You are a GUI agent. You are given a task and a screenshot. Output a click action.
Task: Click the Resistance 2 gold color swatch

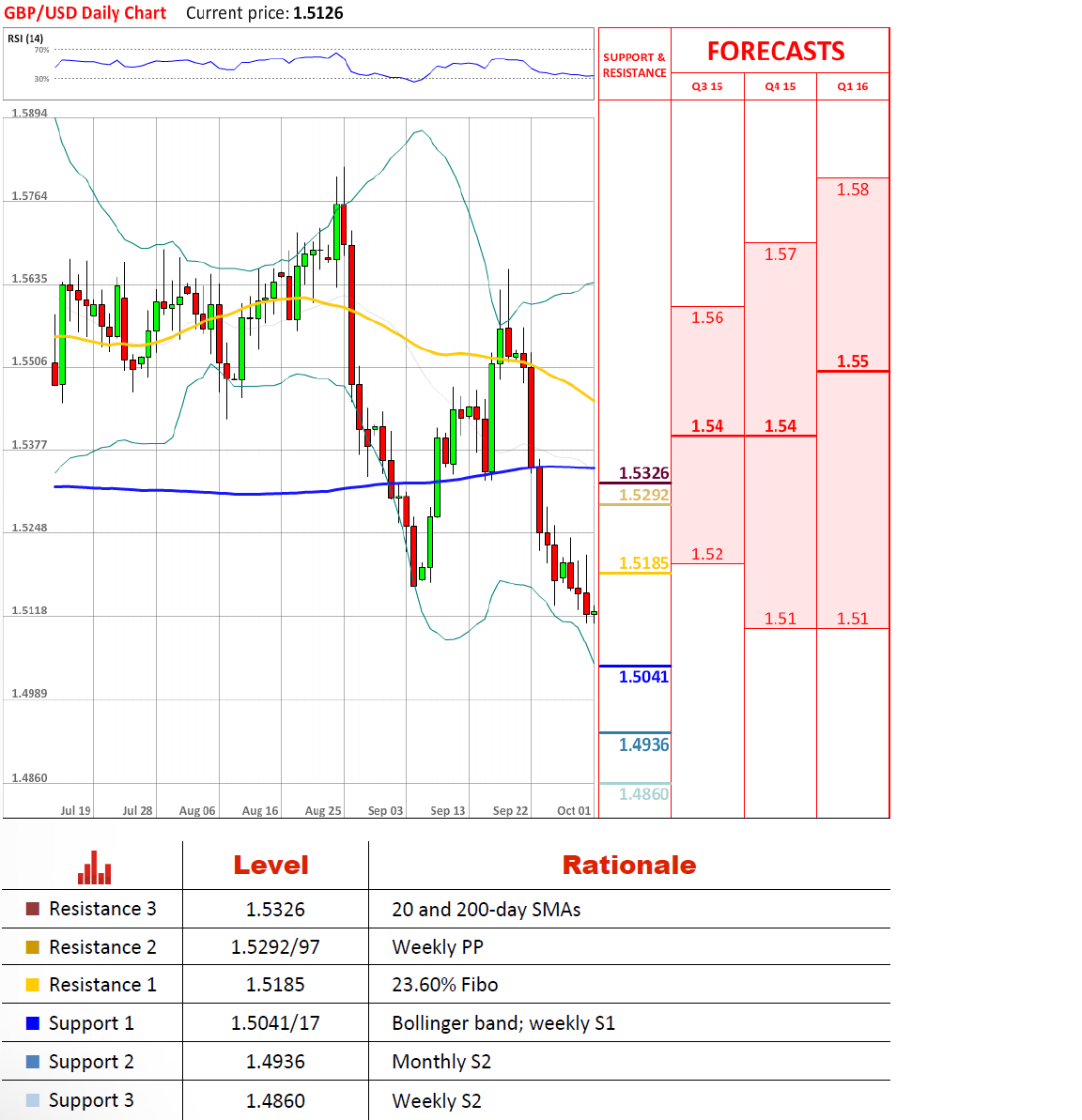coord(32,947)
